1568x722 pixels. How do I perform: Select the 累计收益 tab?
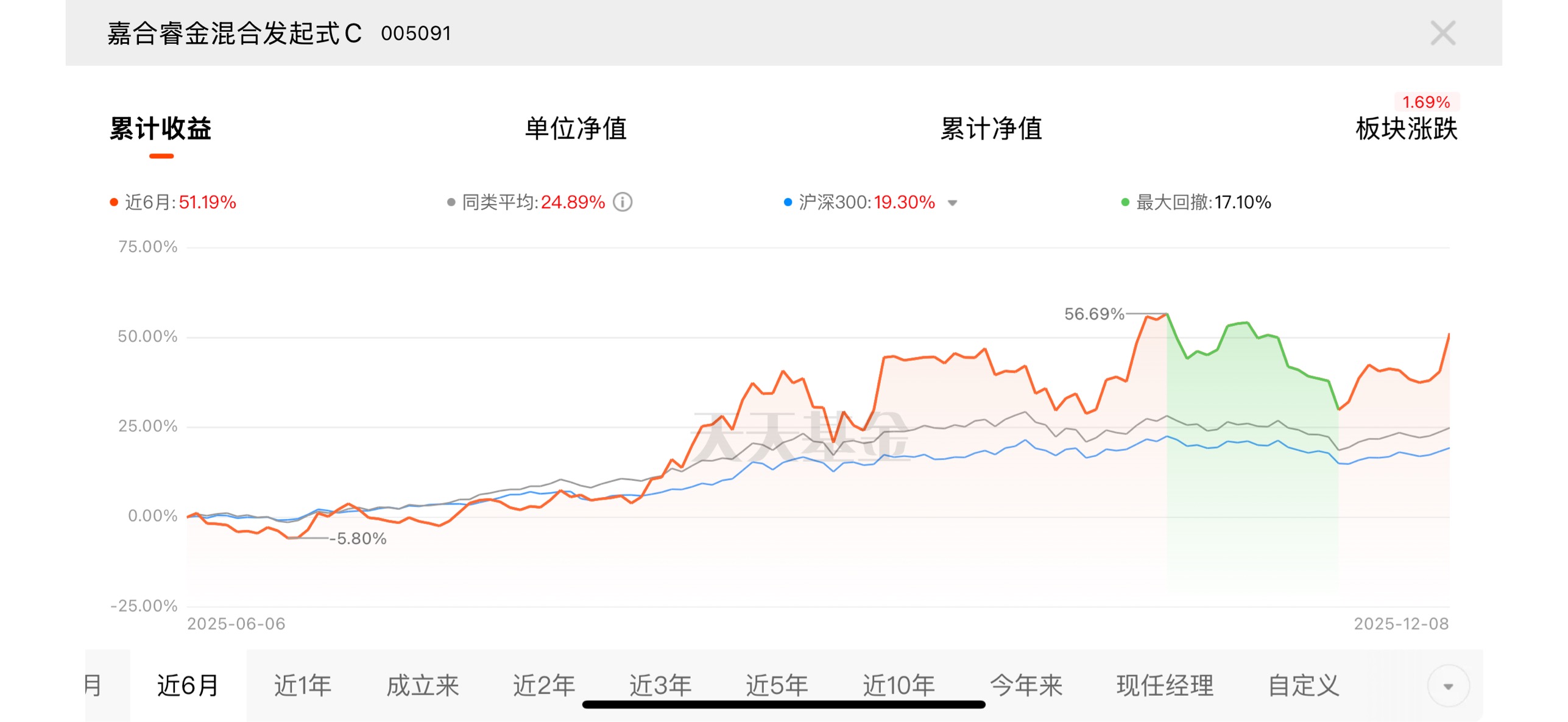point(161,129)
